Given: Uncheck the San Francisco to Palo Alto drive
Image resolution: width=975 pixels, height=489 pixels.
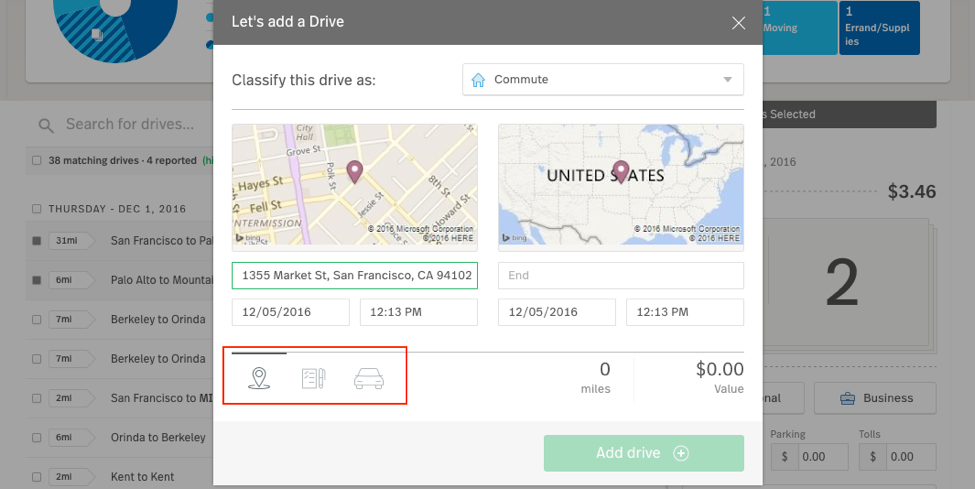Looking at the screenshot, I should [37, 241].
